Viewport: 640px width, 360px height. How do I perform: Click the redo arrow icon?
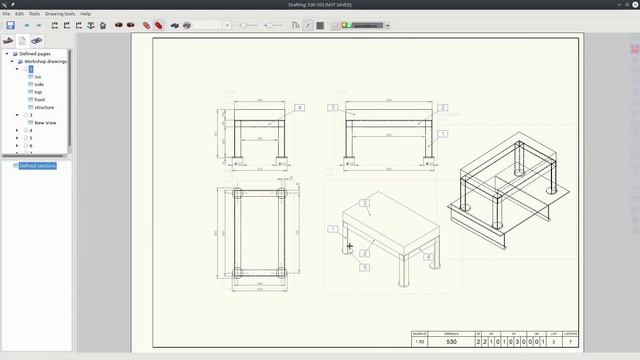pos(39,25)
